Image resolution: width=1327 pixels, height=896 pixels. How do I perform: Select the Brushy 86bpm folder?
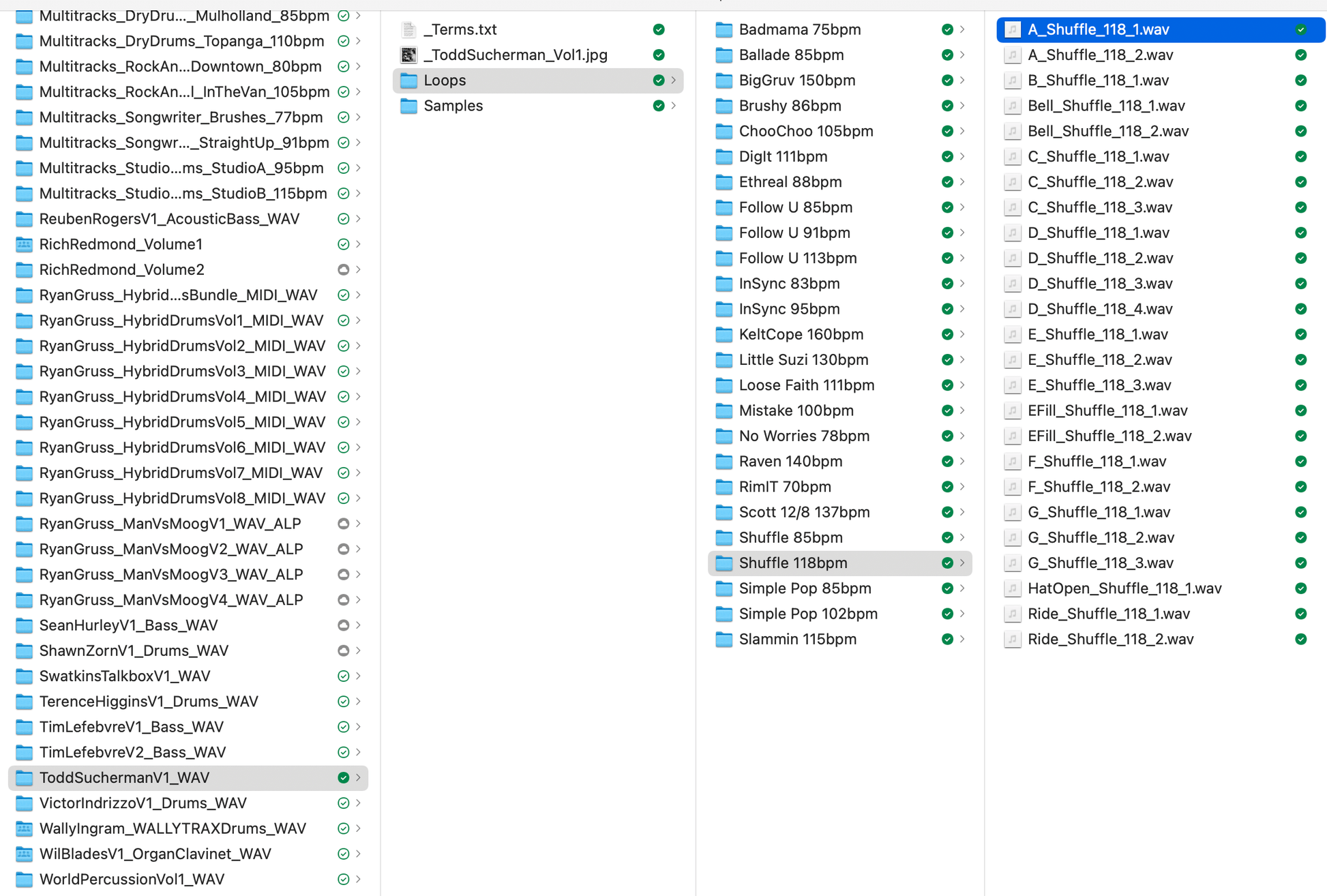(x=840, y=106)
